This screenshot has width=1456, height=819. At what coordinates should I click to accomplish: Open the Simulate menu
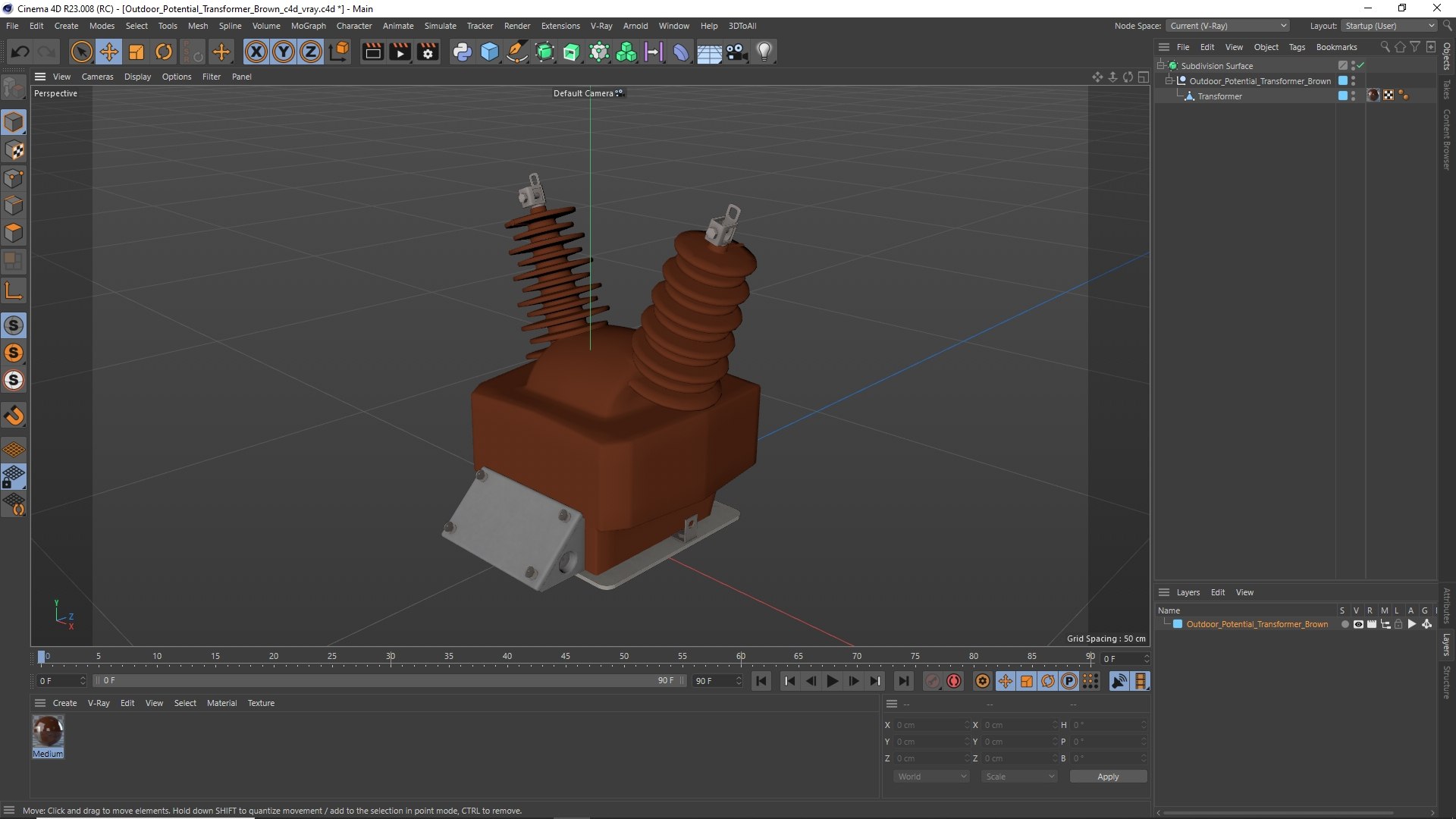(440, 26)
